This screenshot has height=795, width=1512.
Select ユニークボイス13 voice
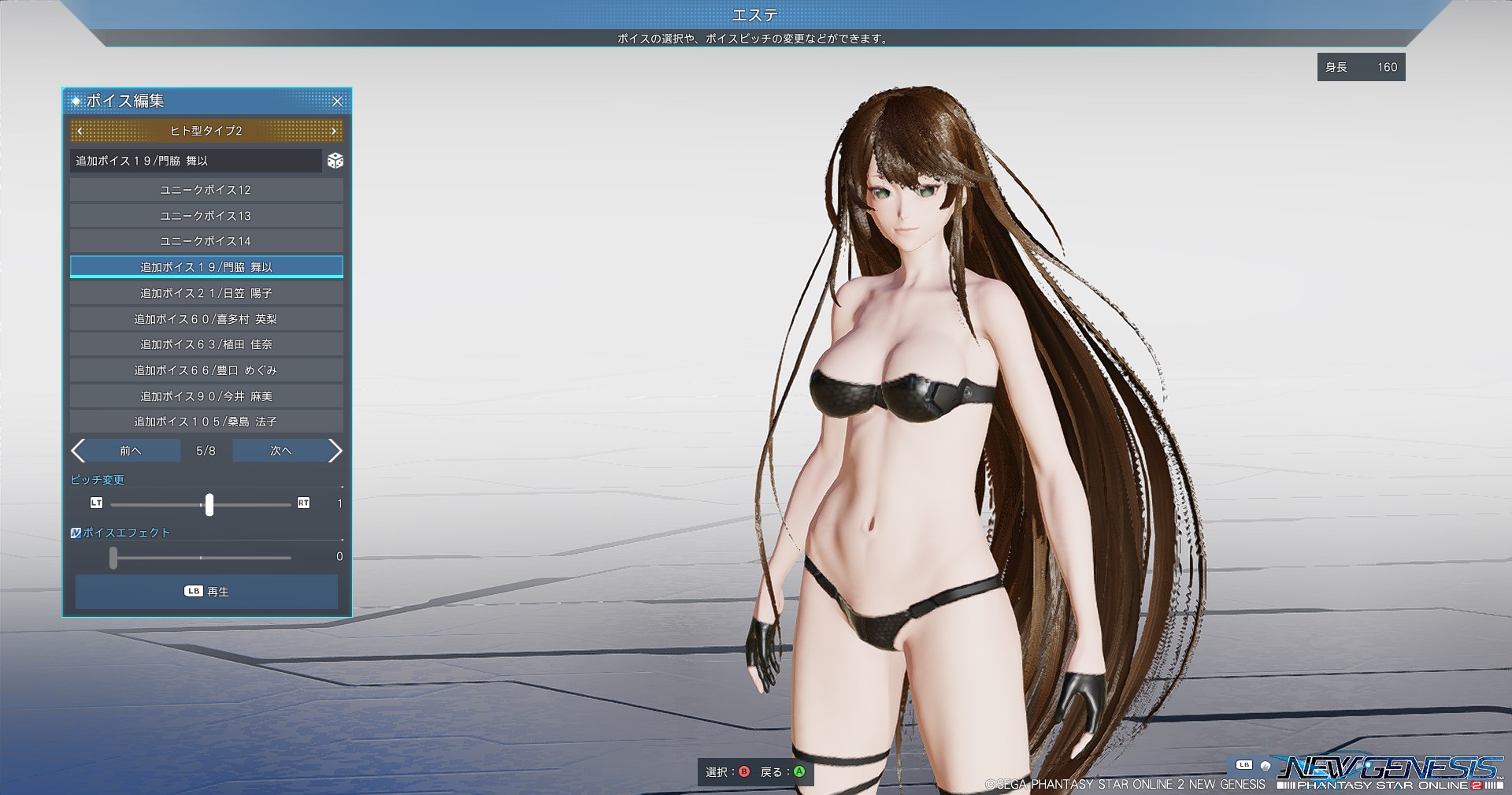click(206, 216)
